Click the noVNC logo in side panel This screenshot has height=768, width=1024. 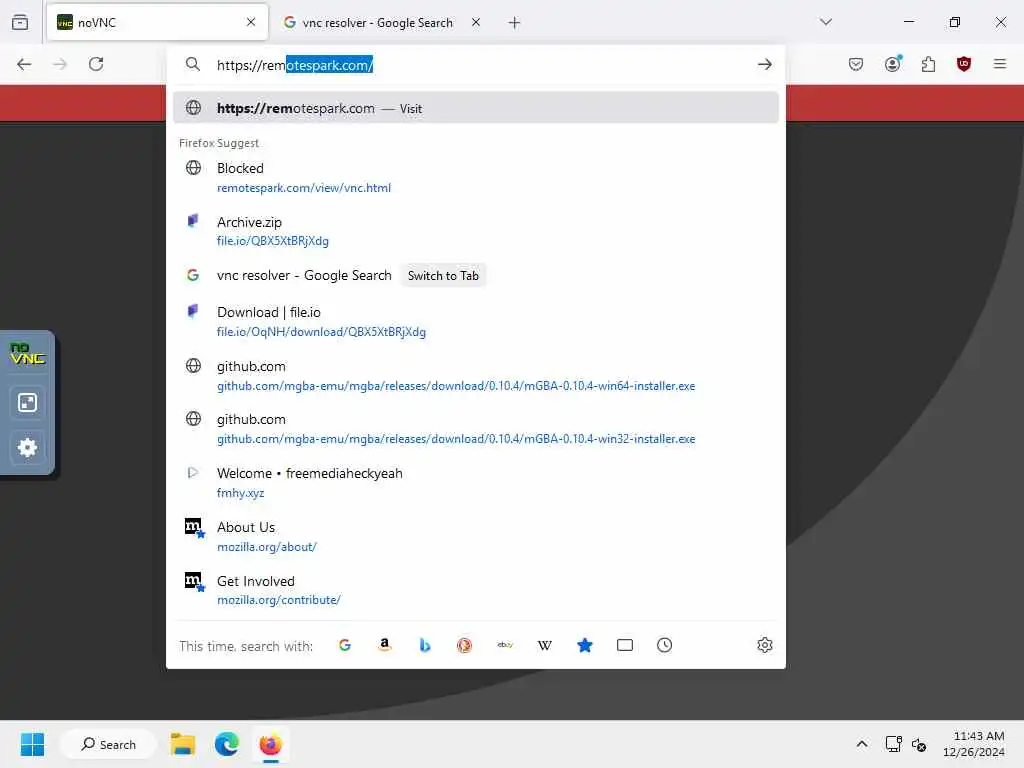pyautogui.click(x=27, y=354)
